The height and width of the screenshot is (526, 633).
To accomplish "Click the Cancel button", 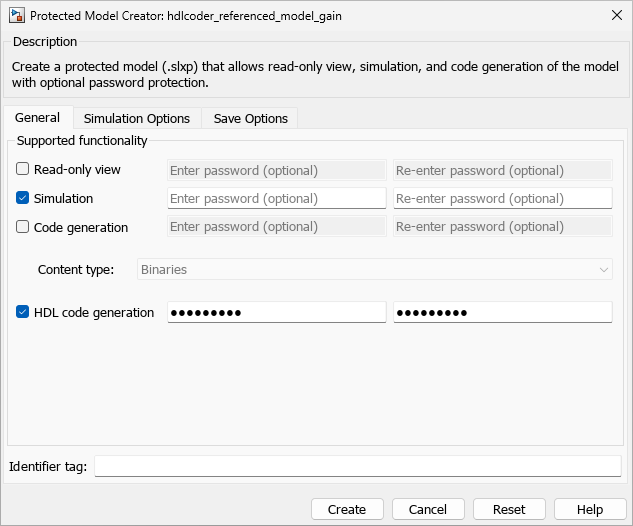I will point(428,509).
